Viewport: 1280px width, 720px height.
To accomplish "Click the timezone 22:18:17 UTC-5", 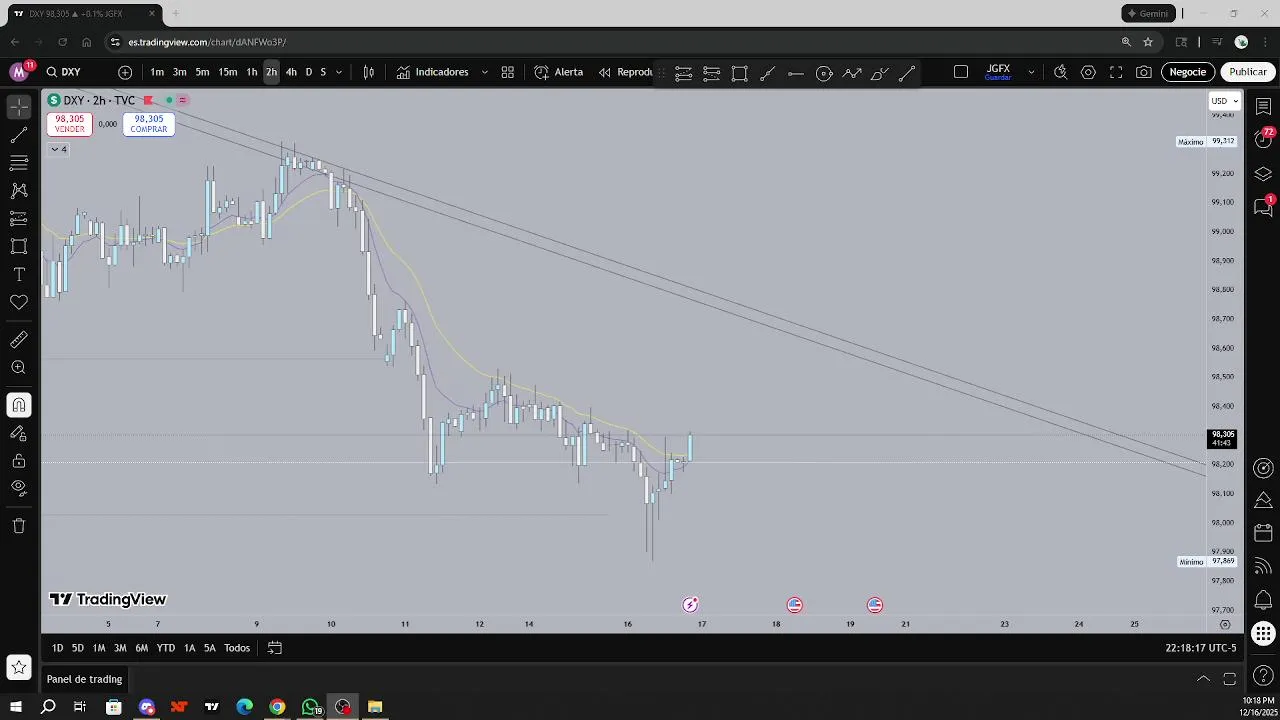I will 1200,648.
